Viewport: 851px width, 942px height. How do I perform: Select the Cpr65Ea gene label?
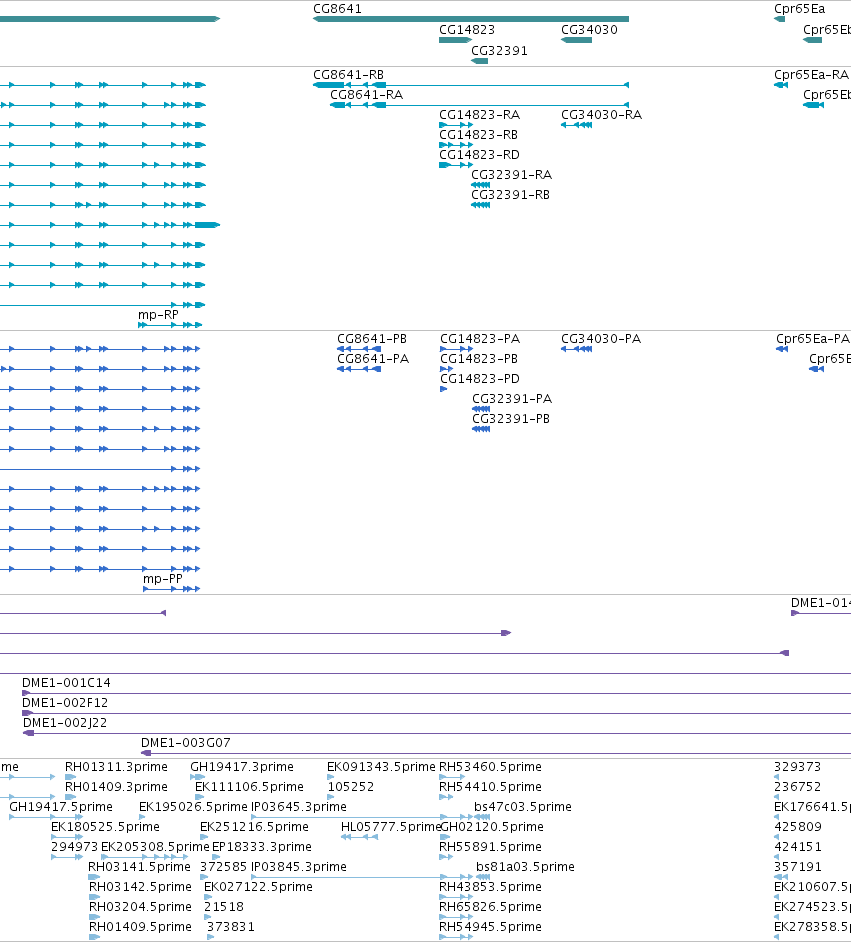click(x=799, y=9)
